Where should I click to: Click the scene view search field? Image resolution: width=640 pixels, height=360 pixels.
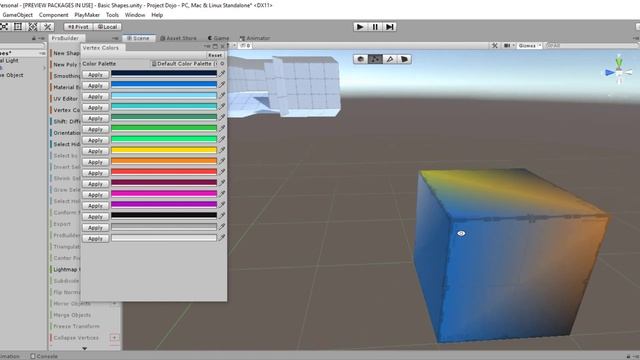tap(592, 46)
